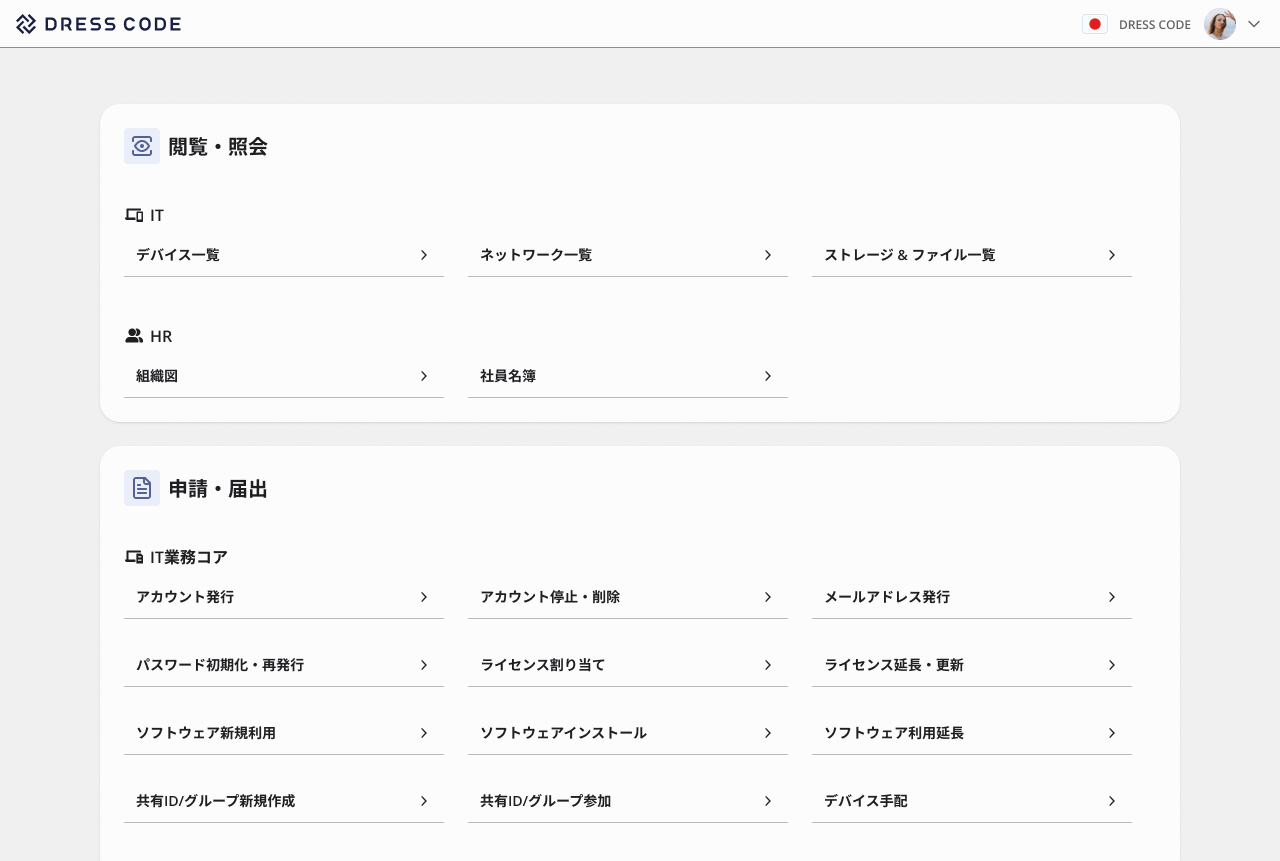Open the account dropdown via the header chevron
Viewport: 1280px width, 861px height.
tap(1253, 23)
